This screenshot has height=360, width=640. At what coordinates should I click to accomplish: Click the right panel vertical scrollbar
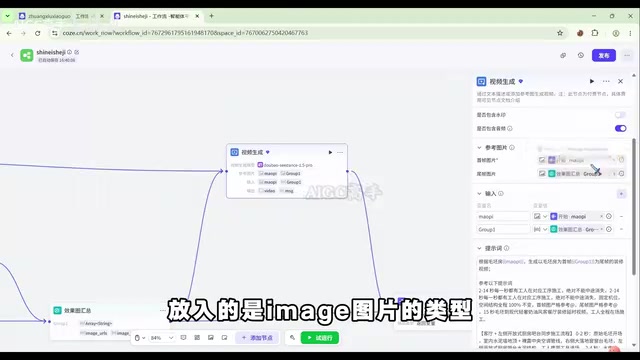633,206
